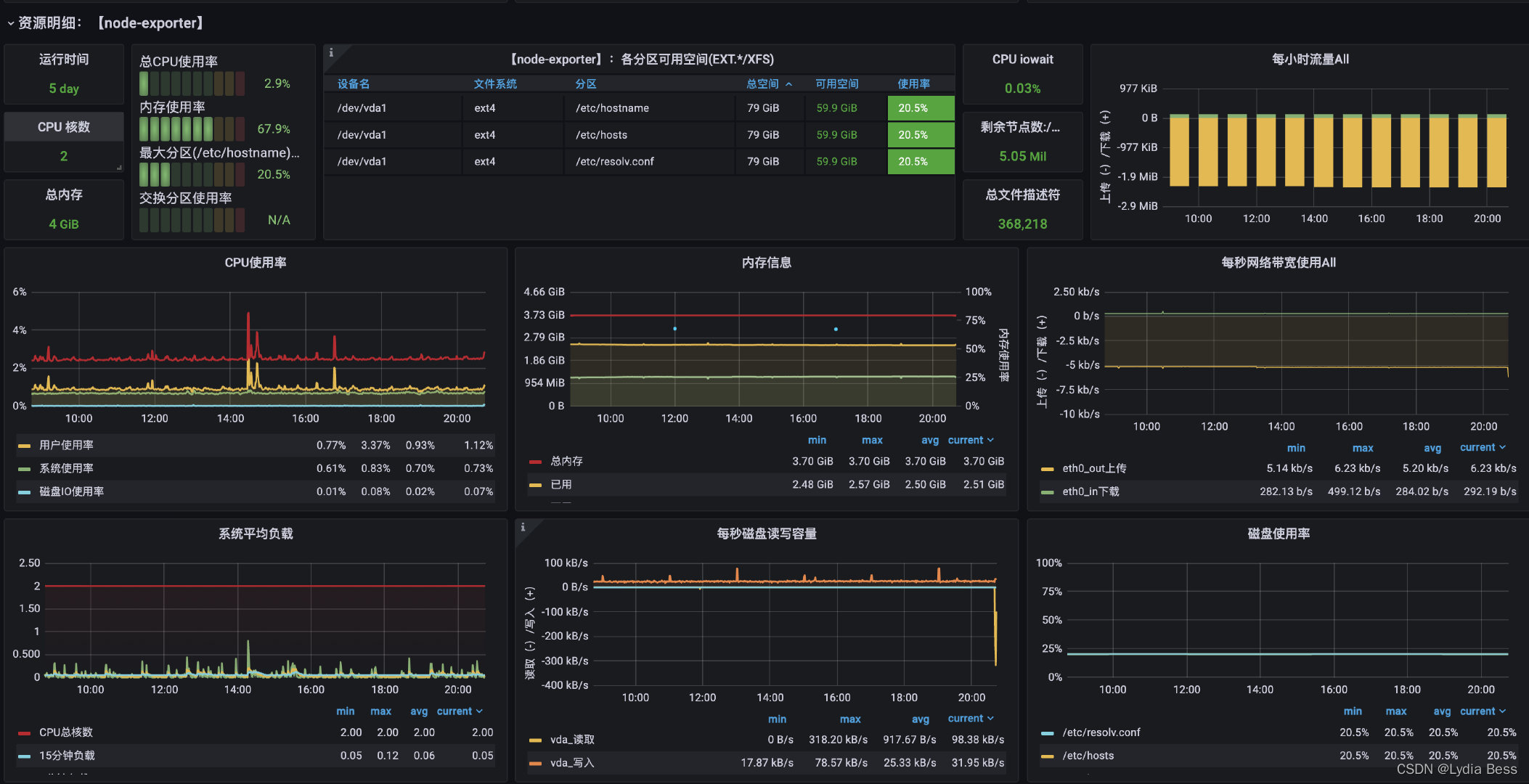1529x784 pixels.
Task: Sort table by 分区 column
Action: (586, 84)
